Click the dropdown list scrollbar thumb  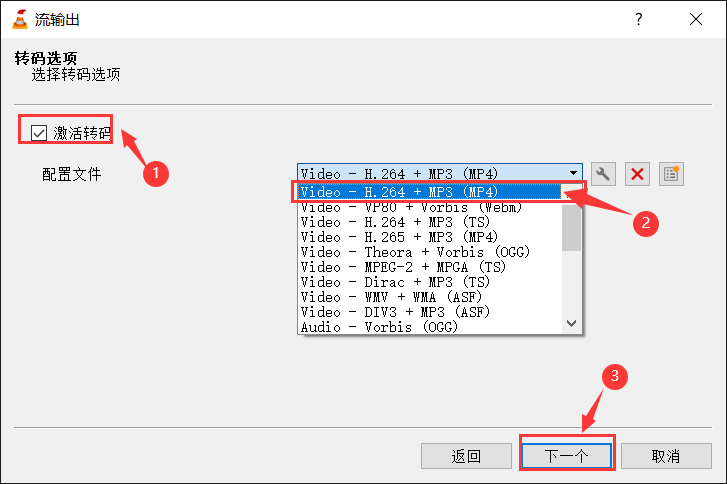pos(571,227)
